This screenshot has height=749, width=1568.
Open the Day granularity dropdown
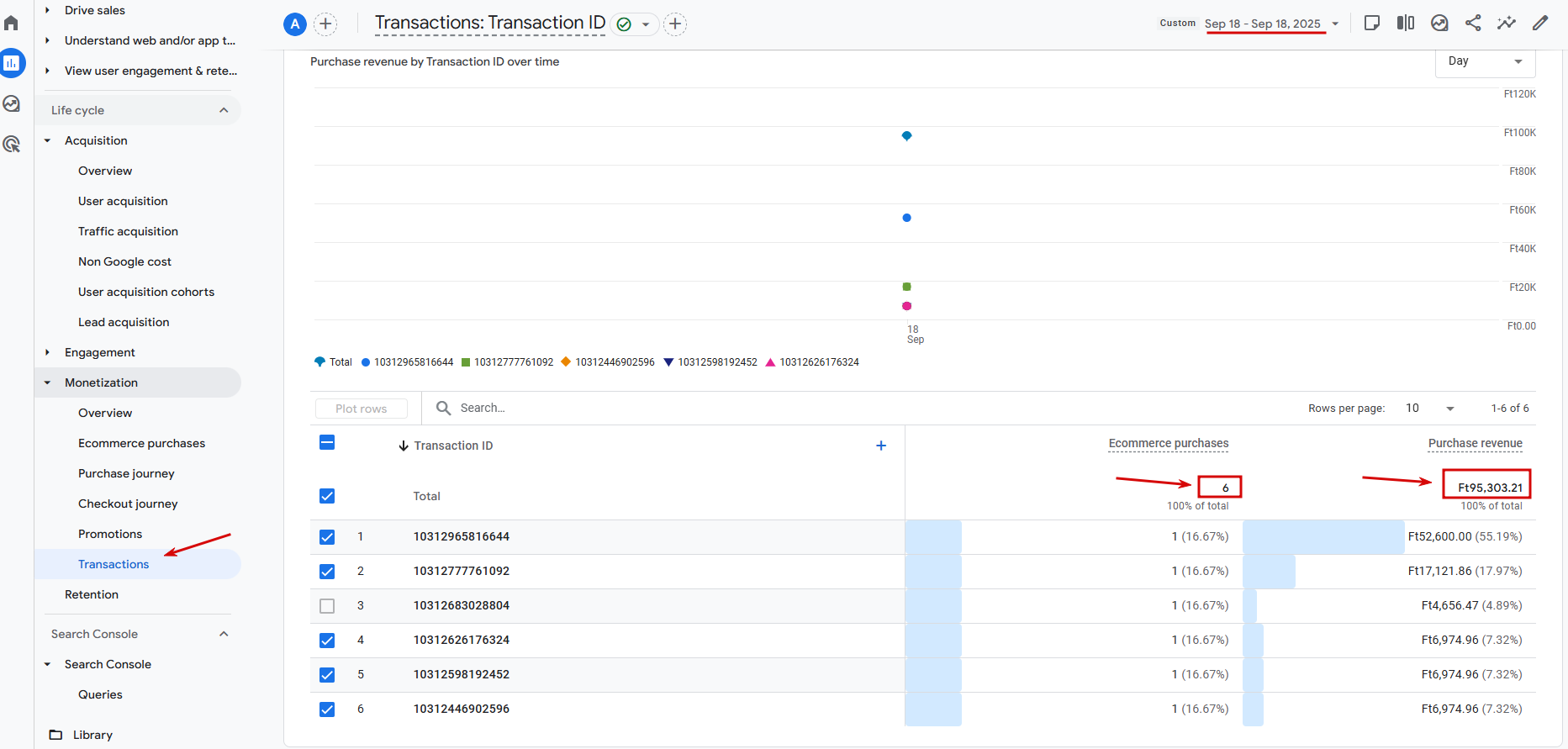(x=1485, y=61)
